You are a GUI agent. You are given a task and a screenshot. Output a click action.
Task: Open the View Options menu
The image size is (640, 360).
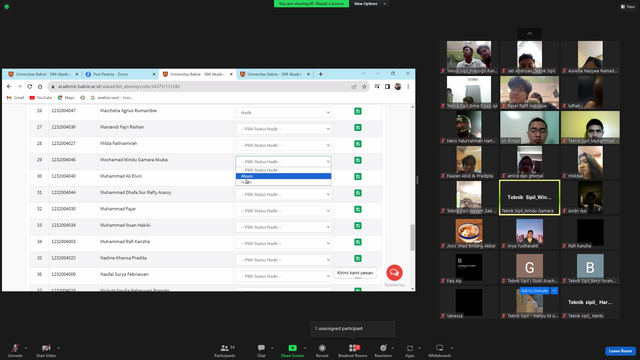(x=369, y=4)
